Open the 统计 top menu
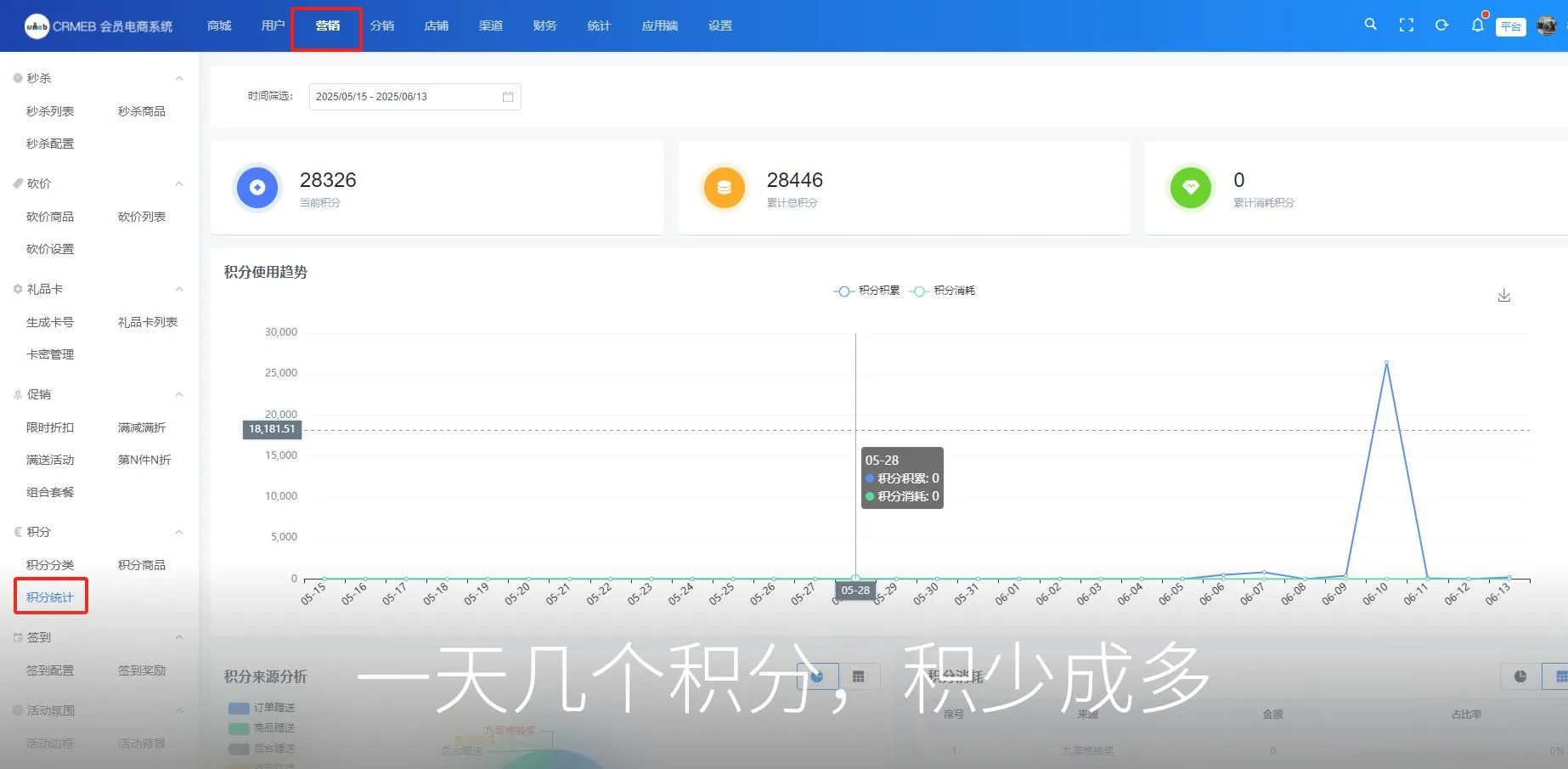 (600, 25)
